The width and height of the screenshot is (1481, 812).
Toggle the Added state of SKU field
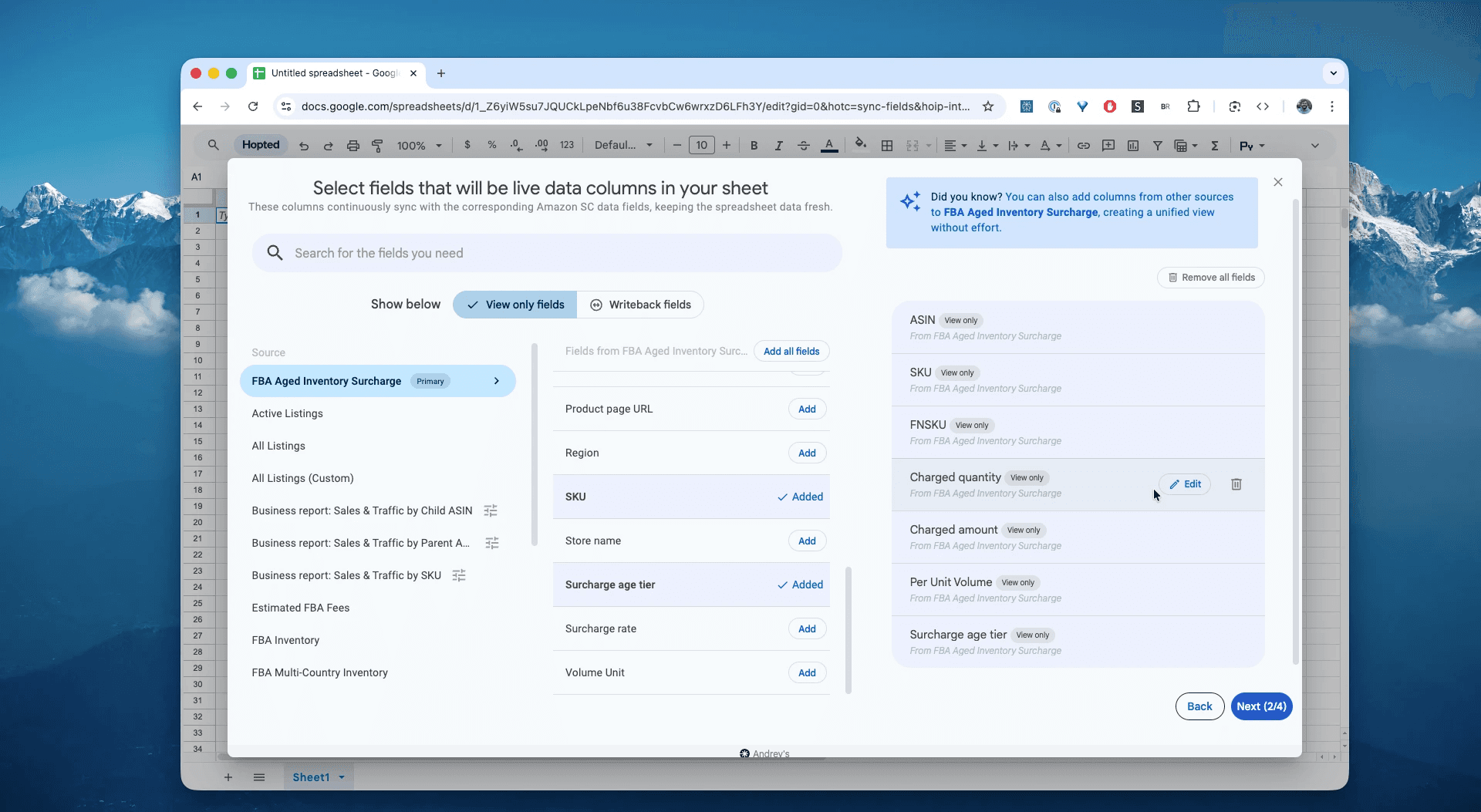800,497
